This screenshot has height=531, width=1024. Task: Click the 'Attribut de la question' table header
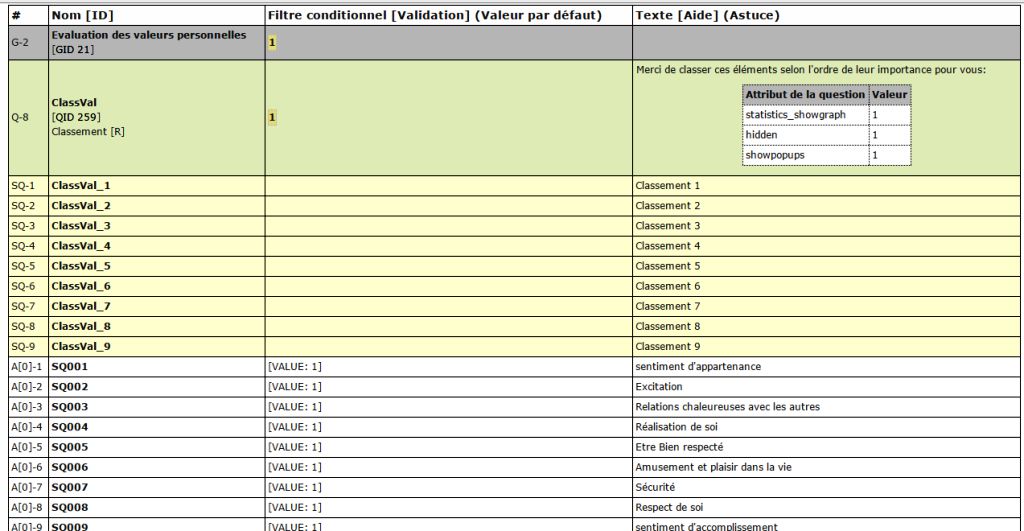click(806, 95)
